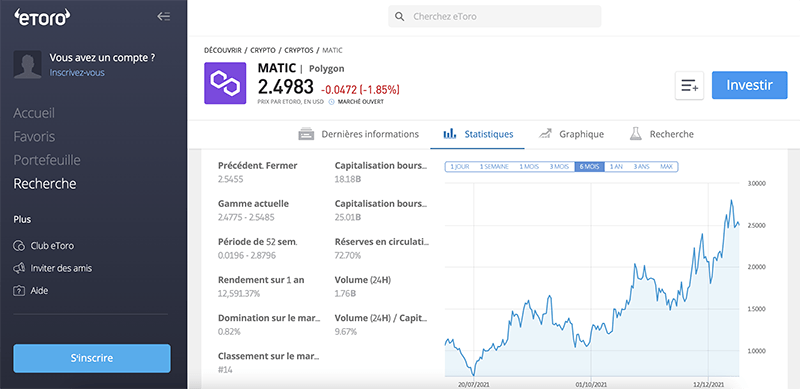Click the Graphique trend arrow icon
Screen dimensions: 800x389
click(x=545, y=134)
